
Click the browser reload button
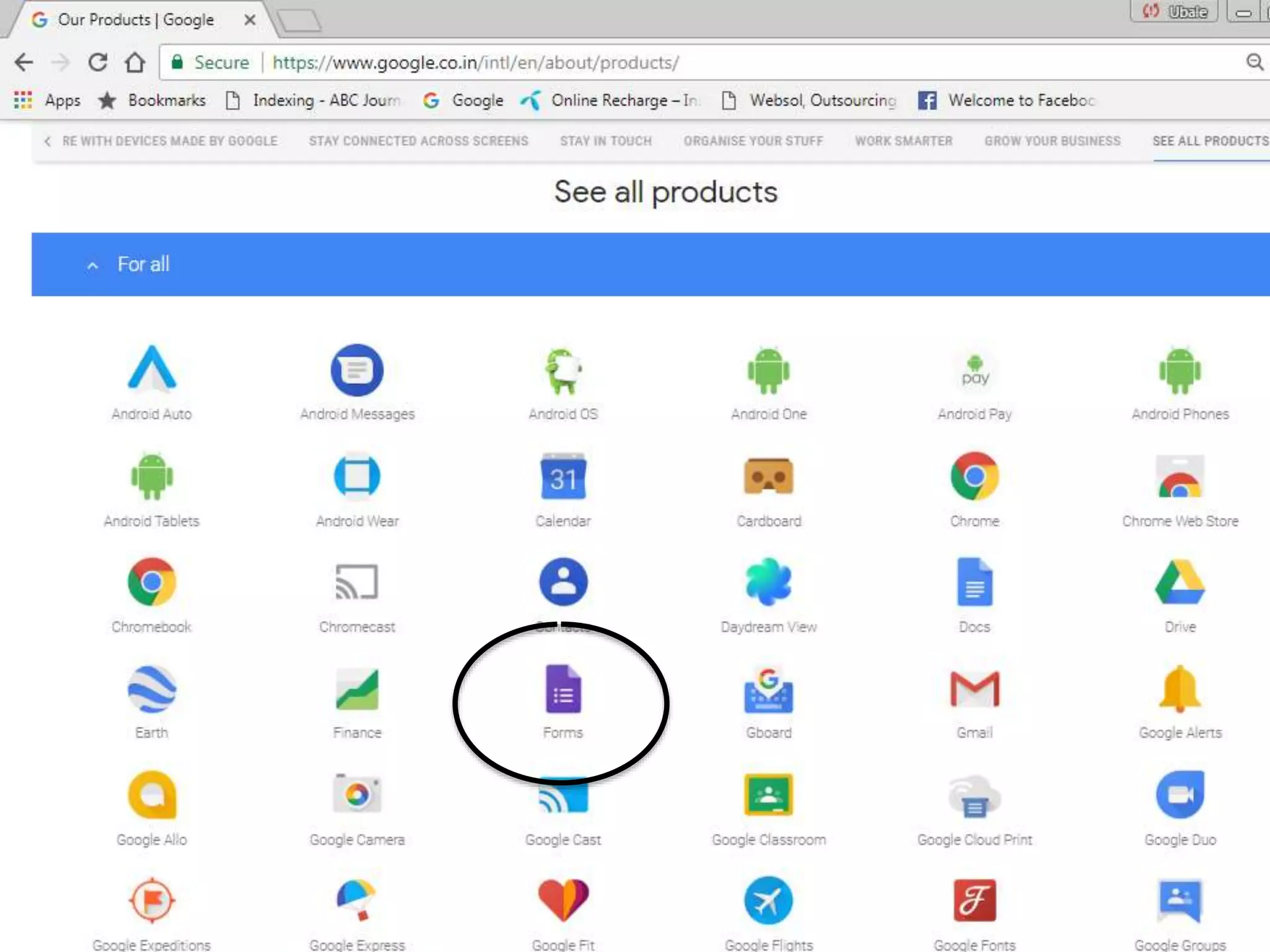point(98,62)
